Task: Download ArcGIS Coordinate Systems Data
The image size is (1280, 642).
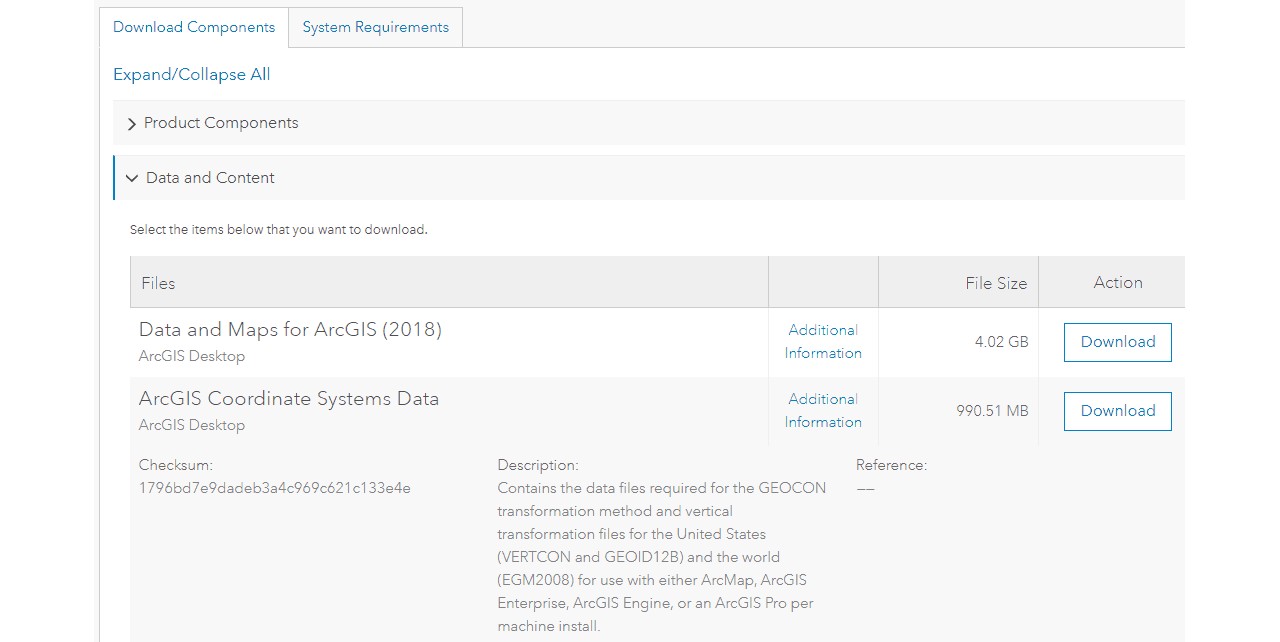Action: point(1117,411)
